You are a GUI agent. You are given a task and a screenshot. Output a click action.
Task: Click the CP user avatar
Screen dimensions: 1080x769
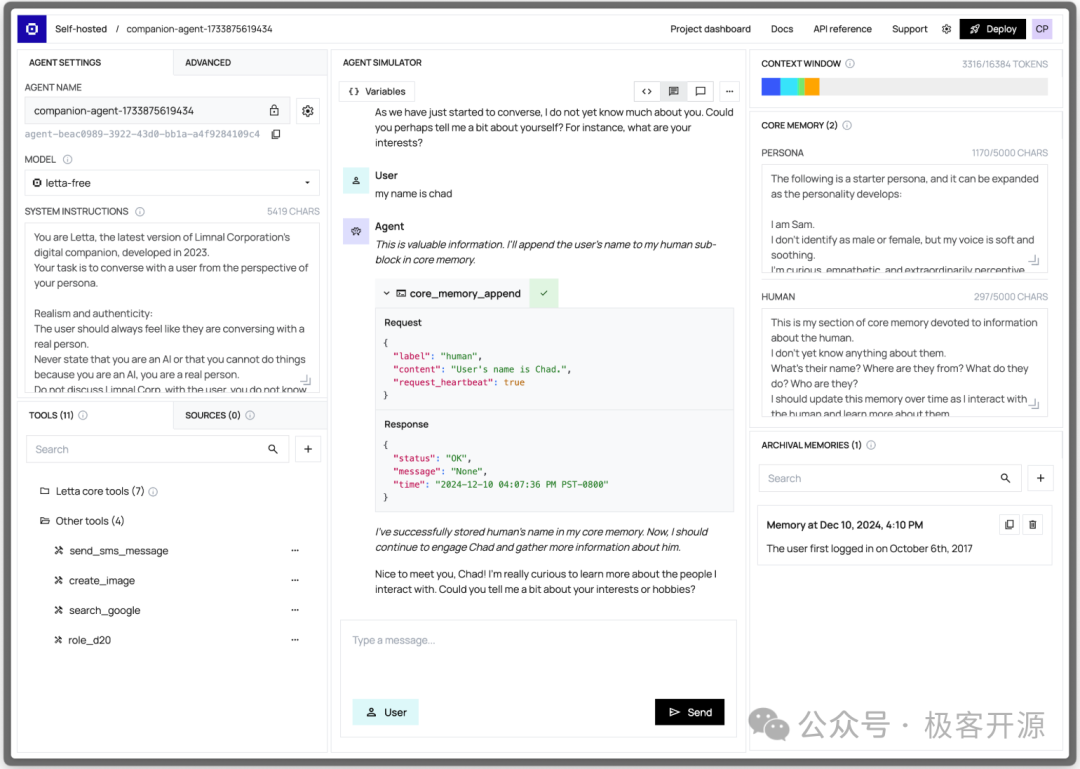pyautogui.click(x=1041, y=29)
